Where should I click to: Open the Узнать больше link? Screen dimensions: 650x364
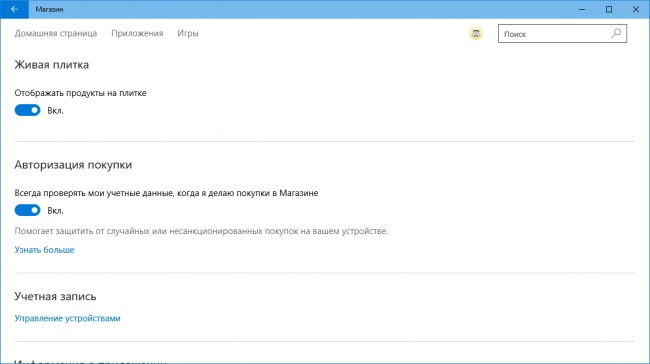pyautogui.click(x=44, y=250)
